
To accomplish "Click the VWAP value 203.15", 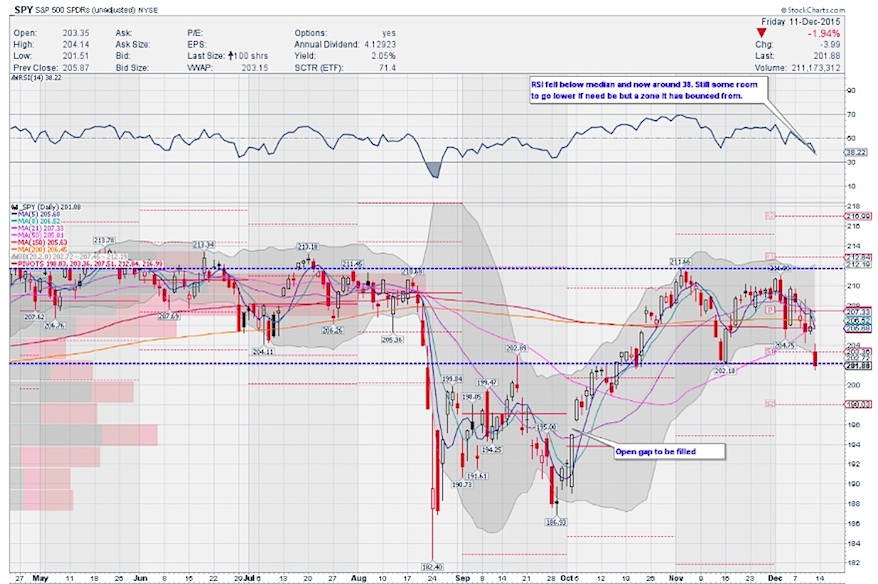I will [255, 68].
